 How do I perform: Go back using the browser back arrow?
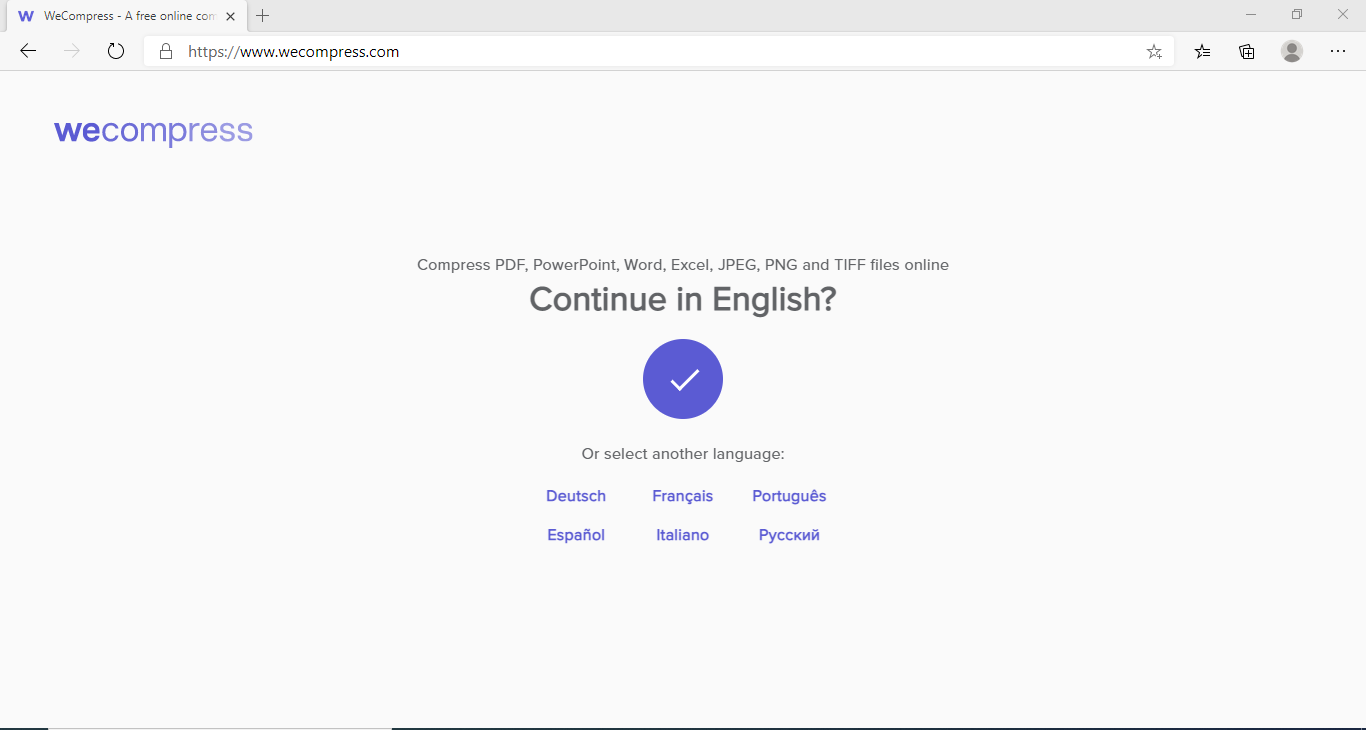(28, 51)
